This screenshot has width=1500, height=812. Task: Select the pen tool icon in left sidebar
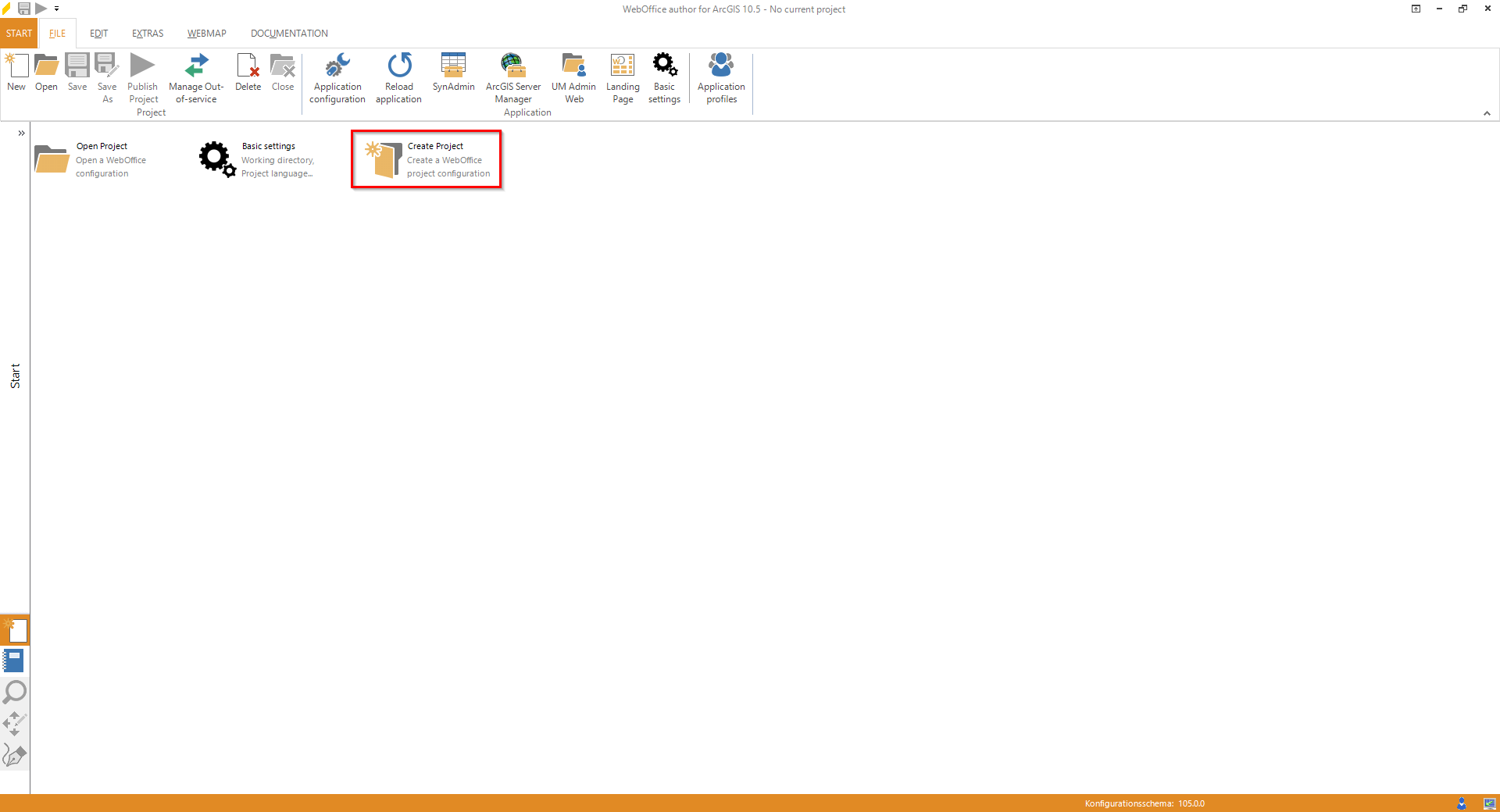tap(15, 755)
